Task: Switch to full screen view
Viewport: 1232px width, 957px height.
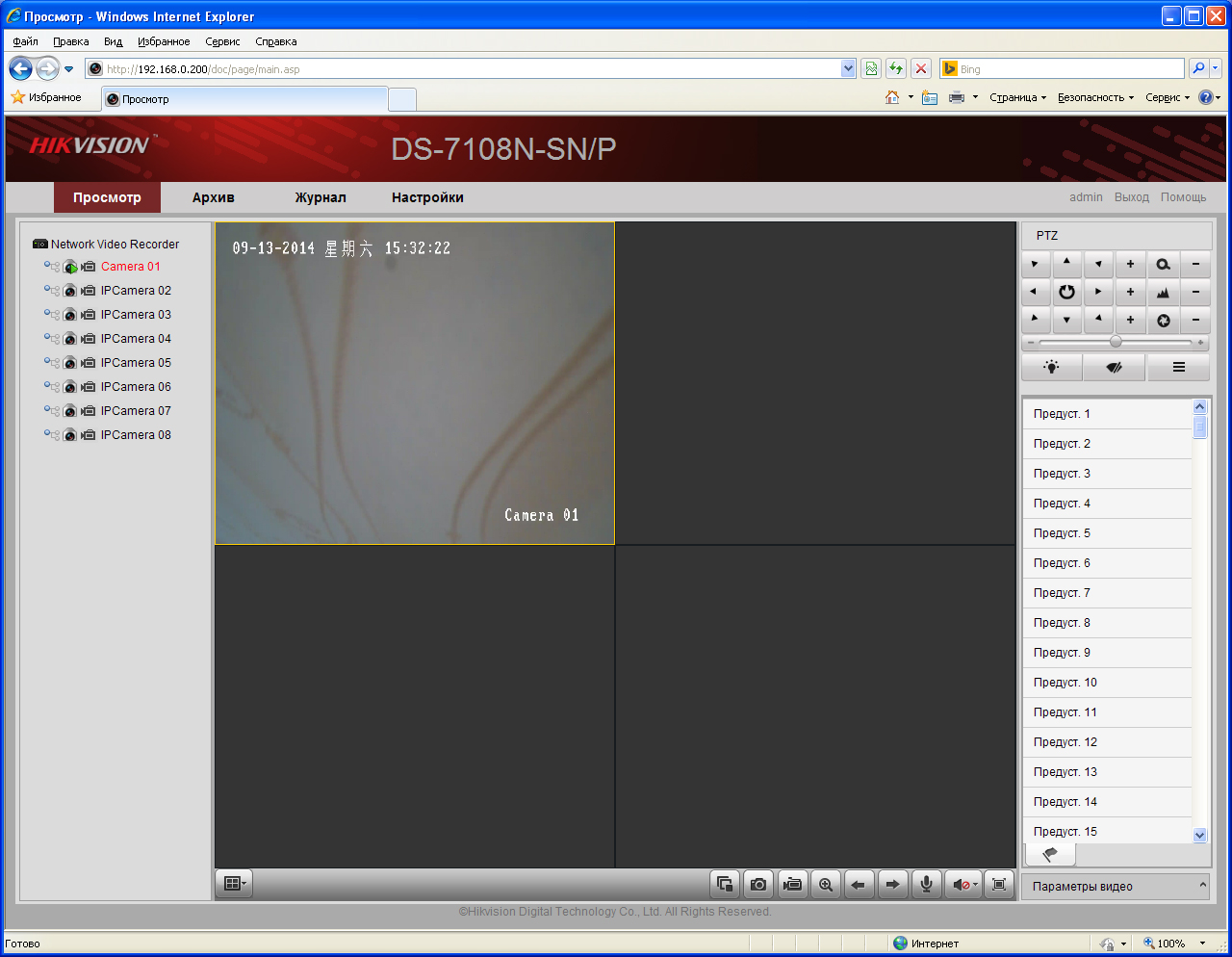Action: pos(999,884)
